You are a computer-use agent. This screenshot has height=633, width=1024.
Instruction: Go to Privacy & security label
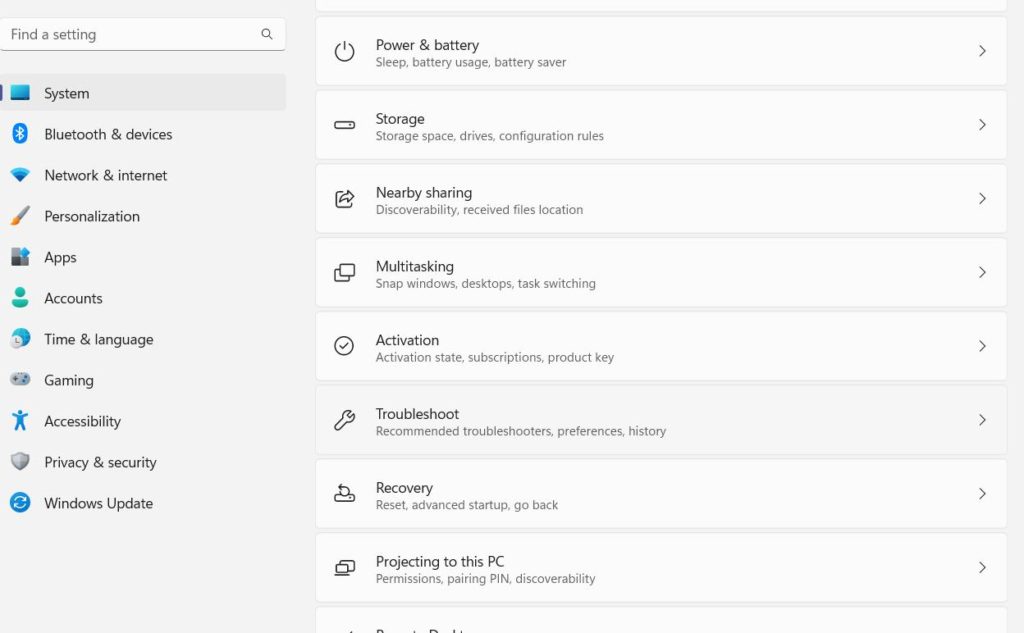pyautogui.click(x=101, y=463)
